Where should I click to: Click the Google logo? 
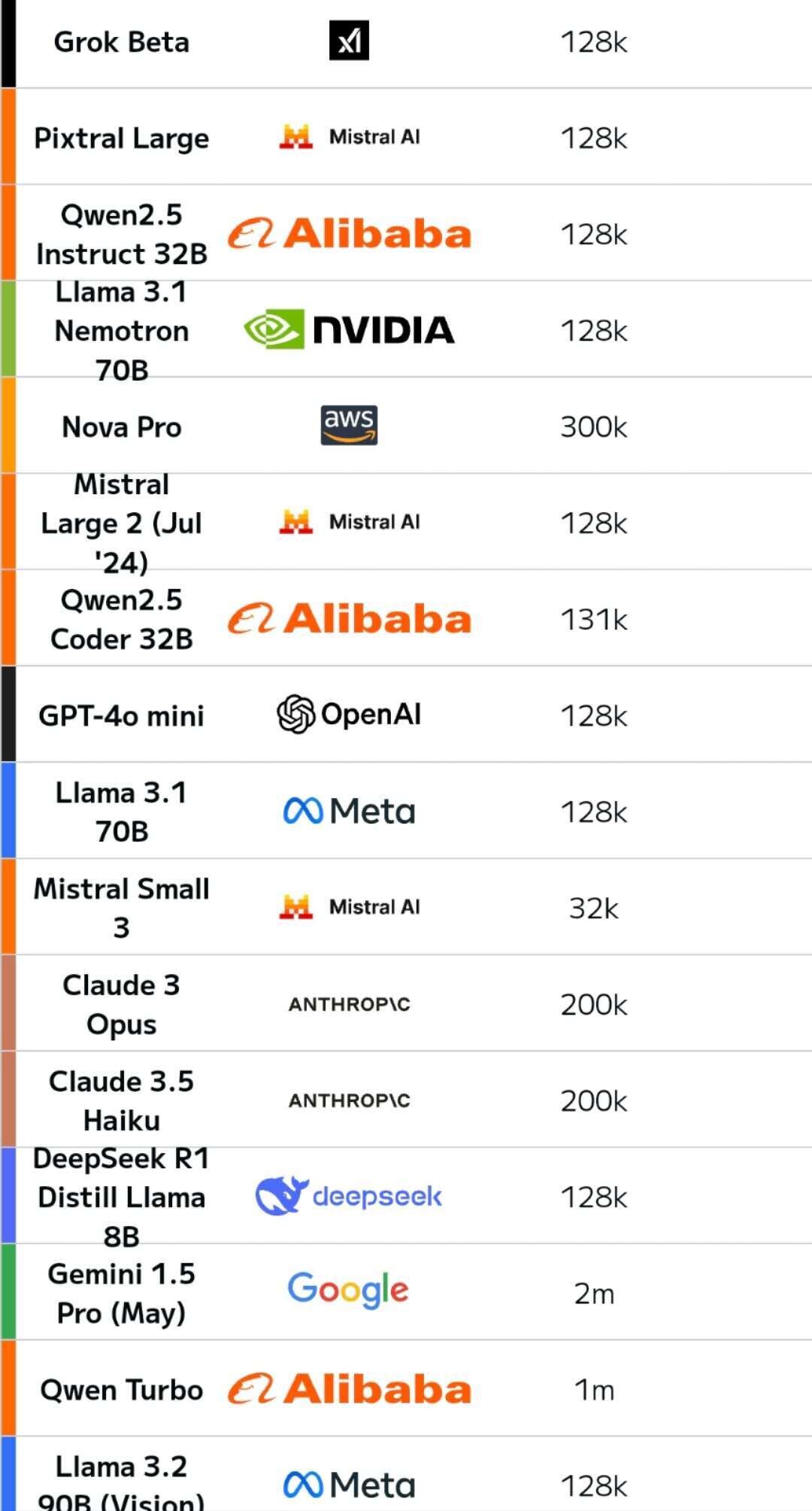[348, 1291]
